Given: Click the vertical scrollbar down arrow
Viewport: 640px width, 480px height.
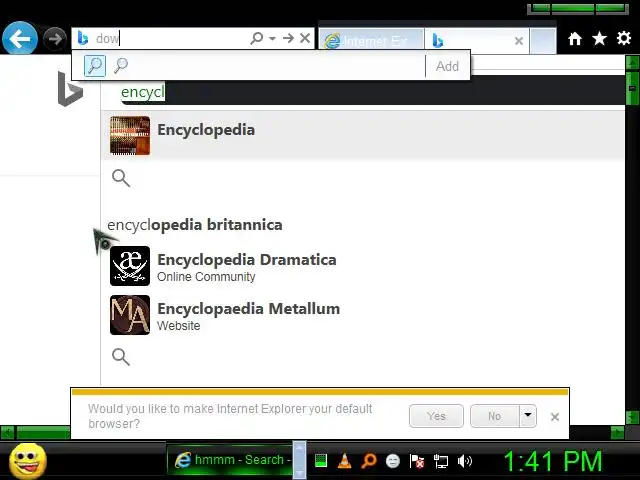Looking at the screenshot, I should (632, 418).
